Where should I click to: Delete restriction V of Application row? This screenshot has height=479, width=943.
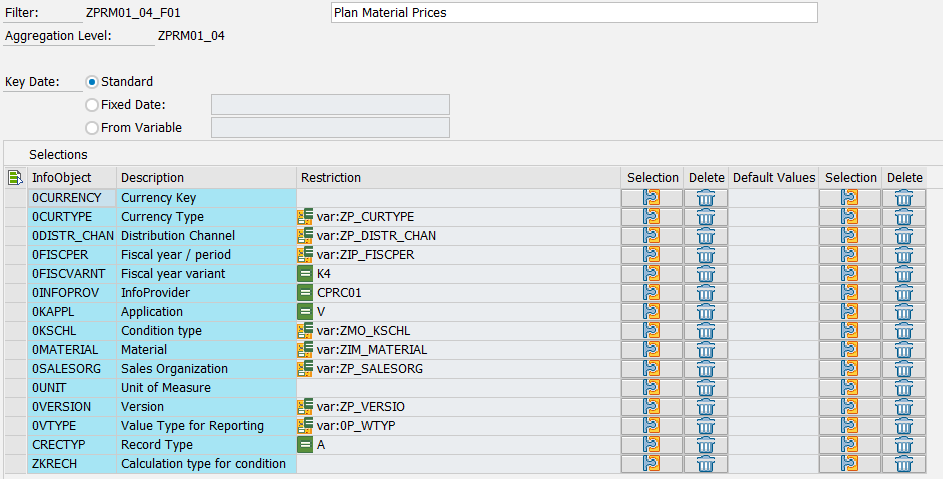(706, 312)
